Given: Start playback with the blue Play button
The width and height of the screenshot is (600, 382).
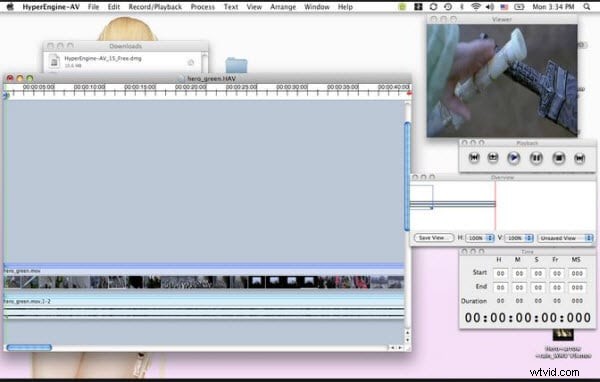Looking at the screenshot, I should click(514, 158).
